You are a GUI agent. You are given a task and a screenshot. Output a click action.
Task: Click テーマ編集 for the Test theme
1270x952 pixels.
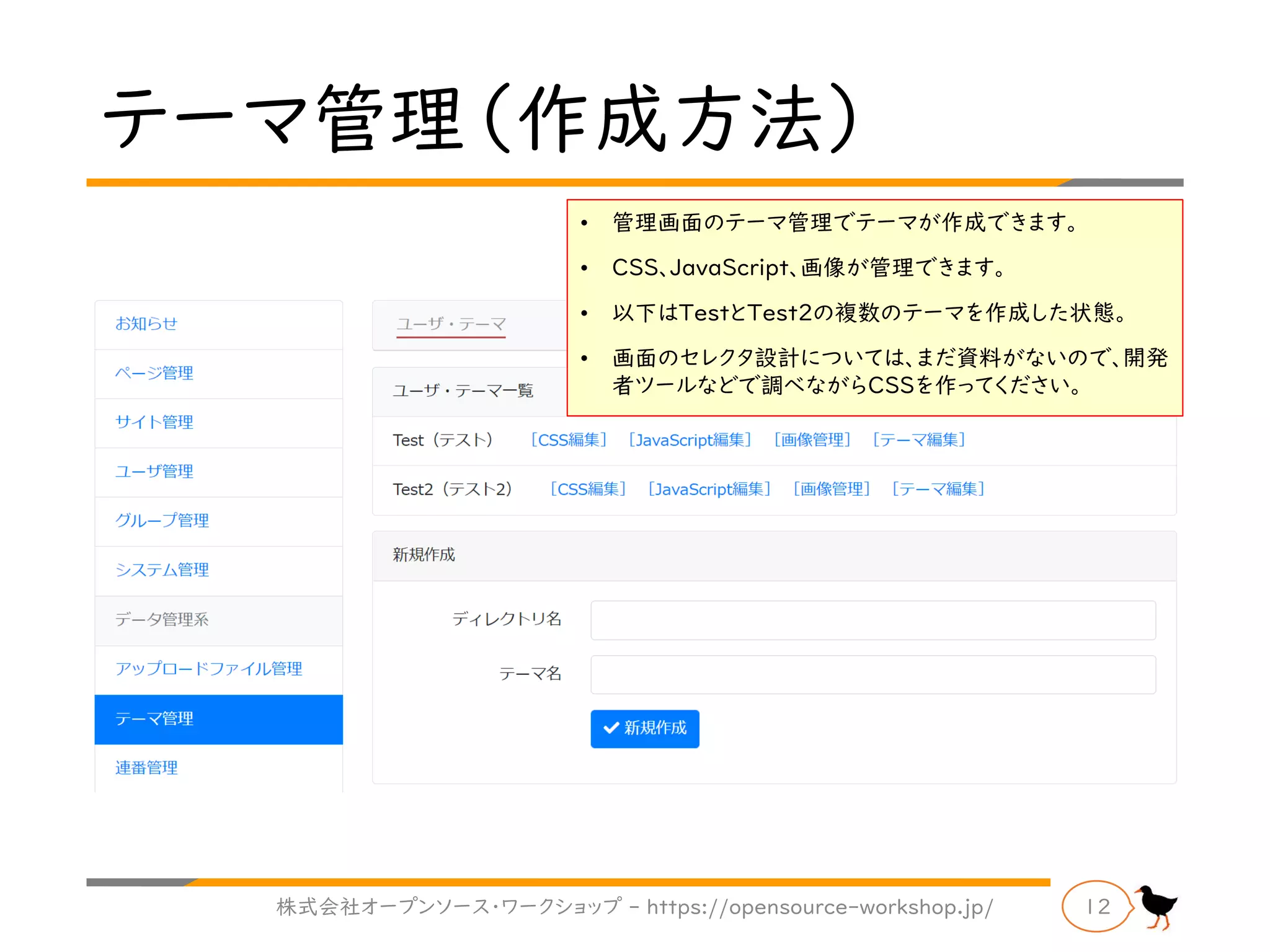click(x=919, y=440)
